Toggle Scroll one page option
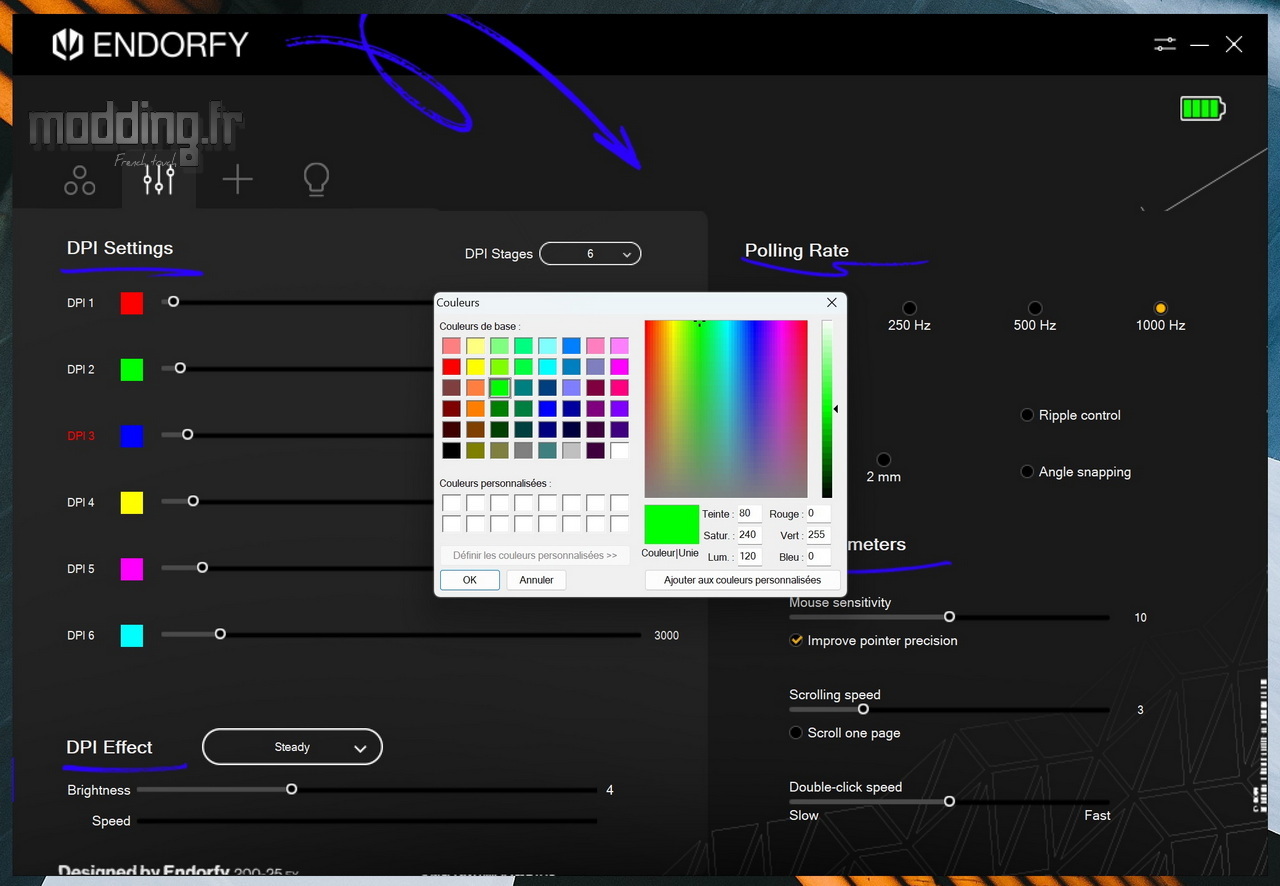 pos(796,732)
